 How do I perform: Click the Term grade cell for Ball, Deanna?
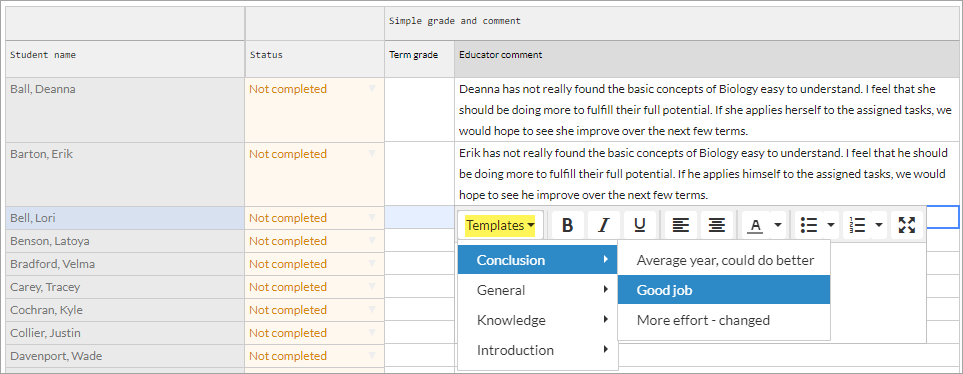(x=419, y=110)
